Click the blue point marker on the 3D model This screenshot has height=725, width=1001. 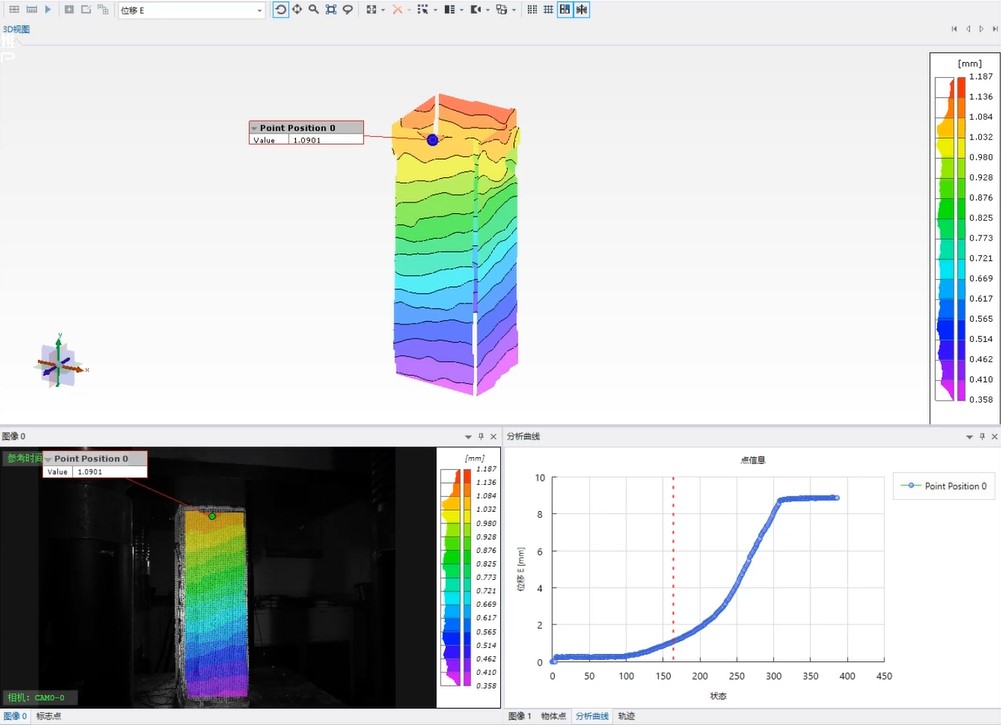click(433, 140)
